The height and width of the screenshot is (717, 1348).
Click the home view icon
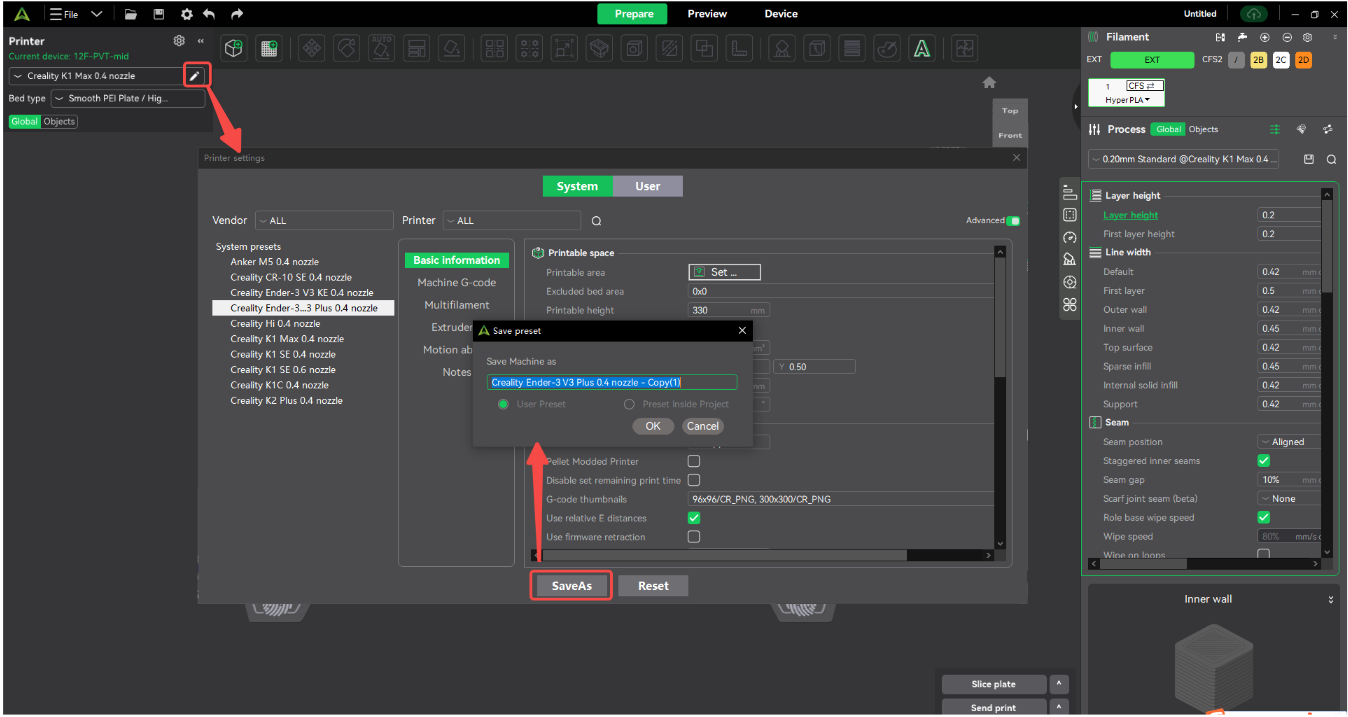coord(989,82)
